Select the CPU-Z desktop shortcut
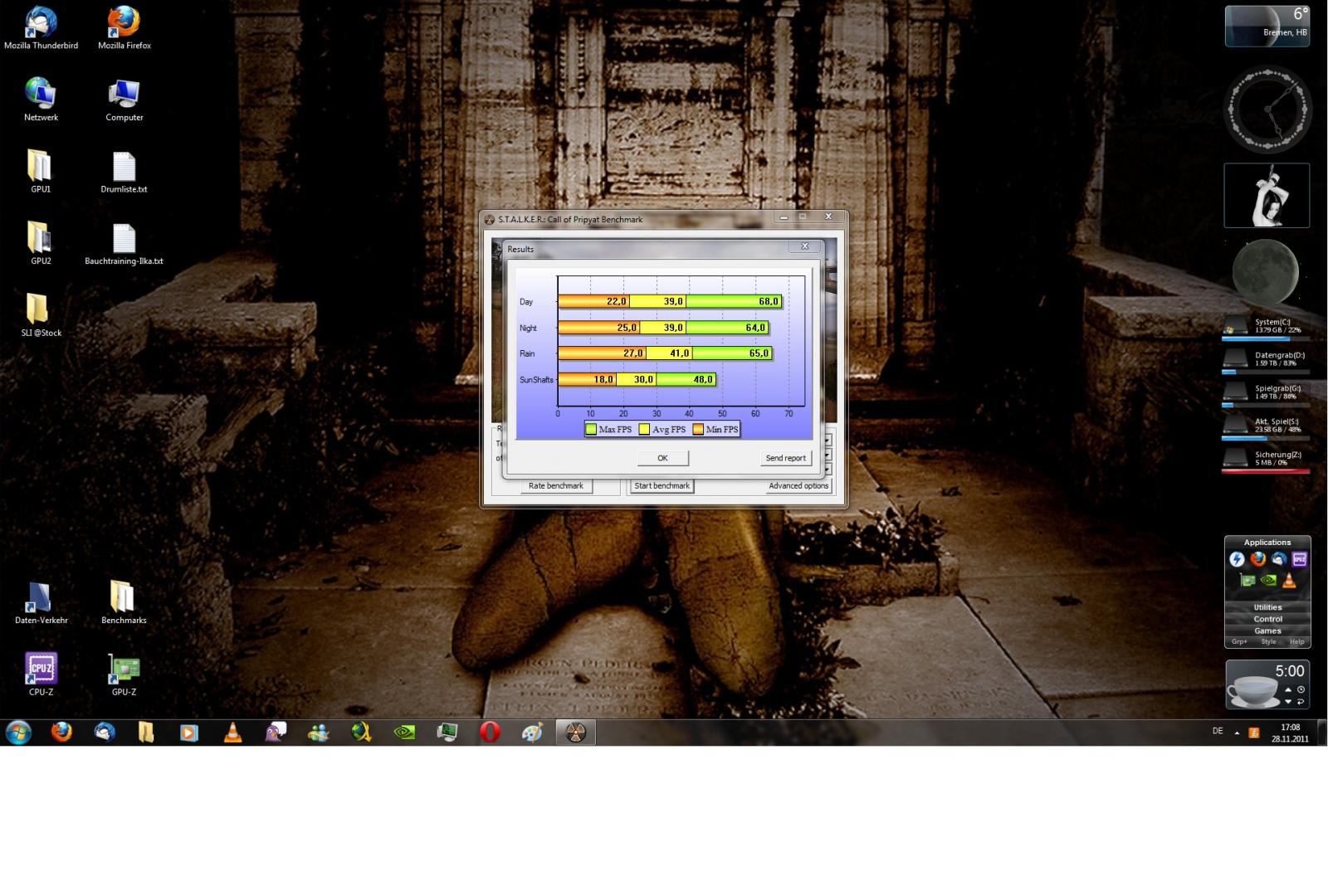This screenshot has height=896, width=1328. pyautogui.click(x=41, y=674)
